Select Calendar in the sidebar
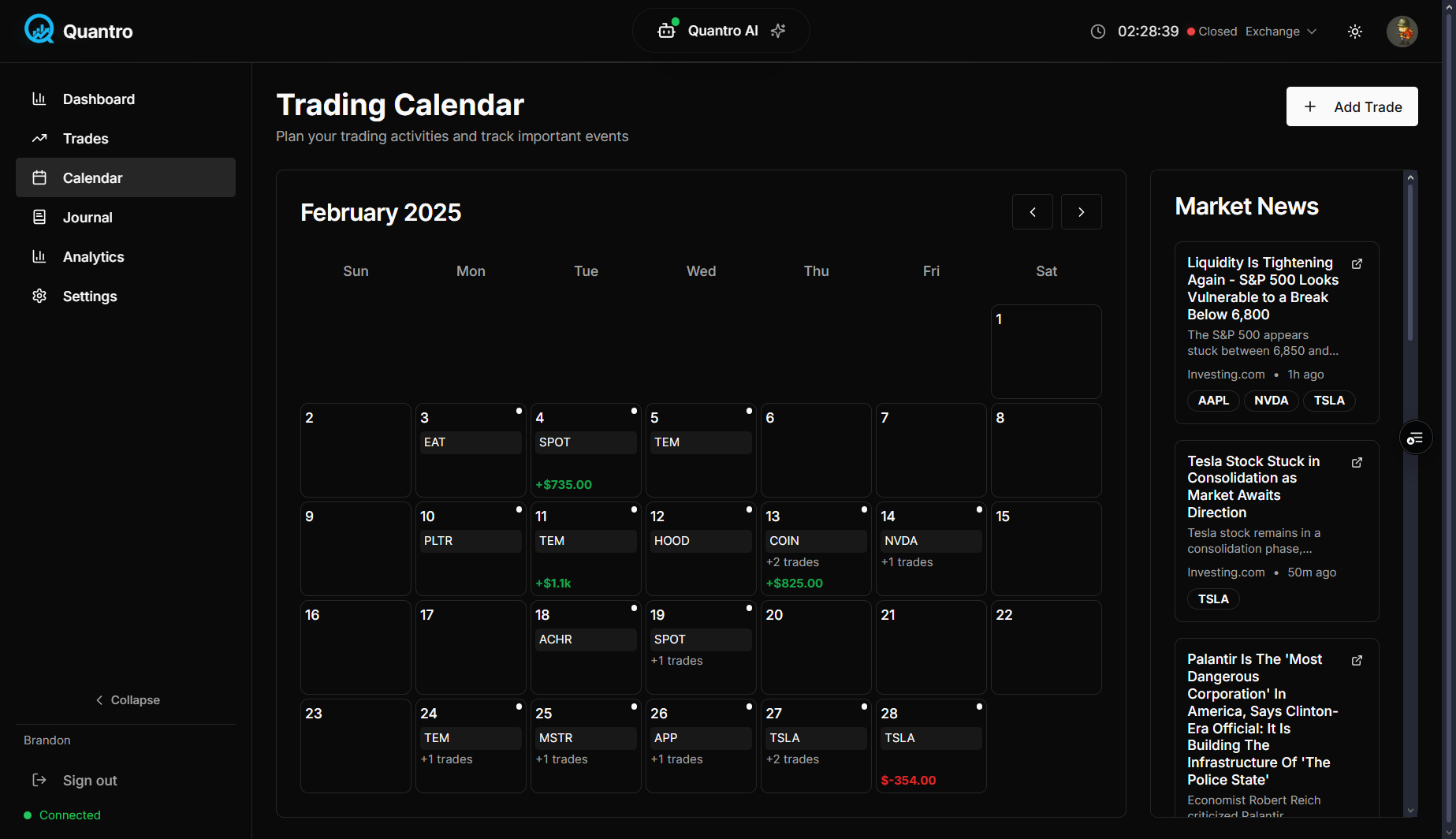The width and height of the screenshot is (1456, 839). (125, 177)
